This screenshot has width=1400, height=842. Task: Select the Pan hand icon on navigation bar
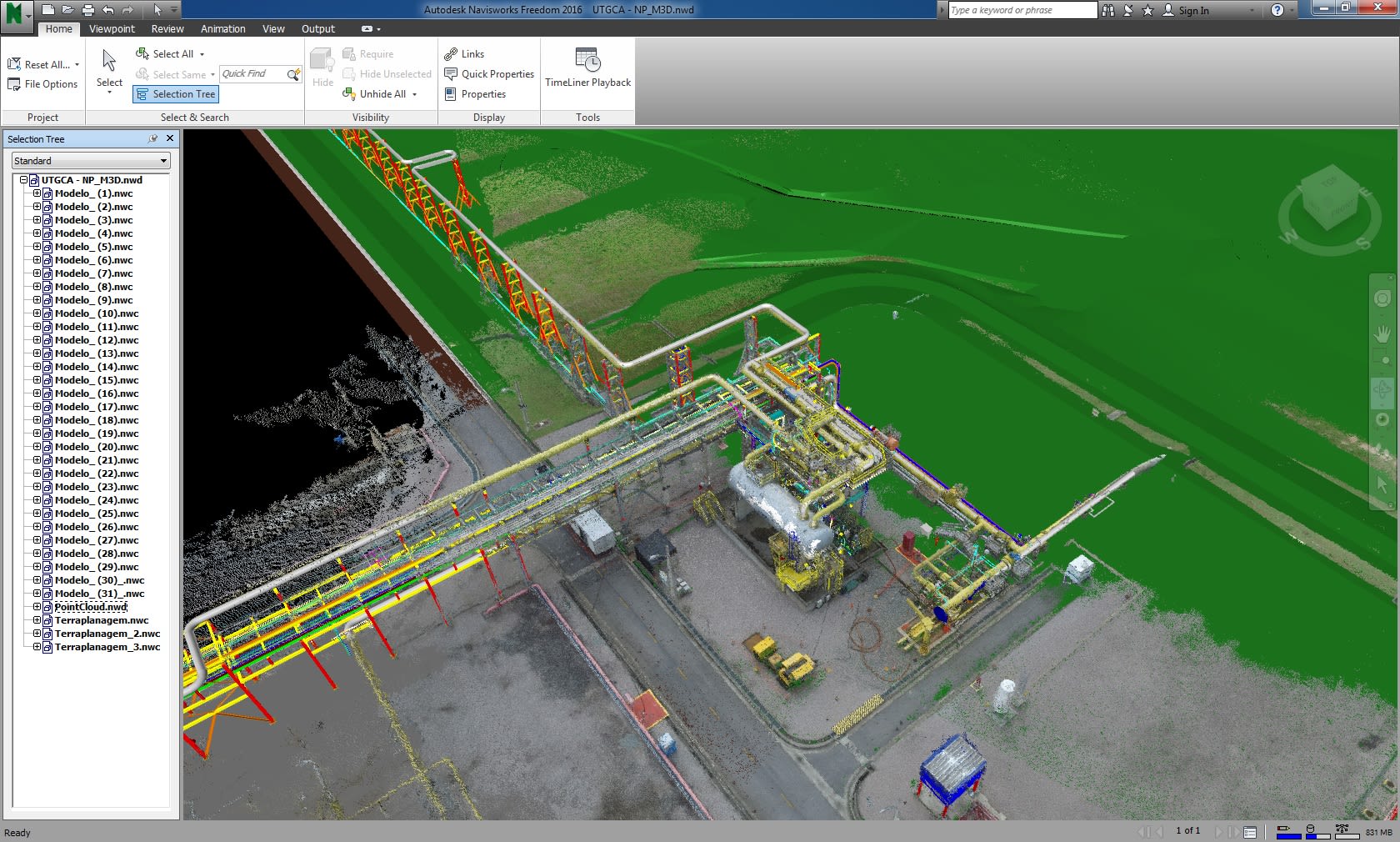[x=1382, y=333]
